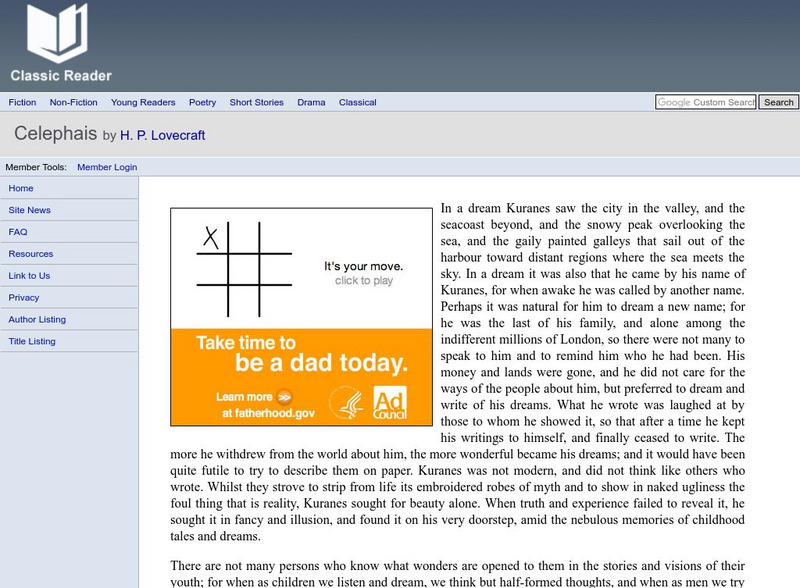Click the Member Login link

(x=107, y=167)
